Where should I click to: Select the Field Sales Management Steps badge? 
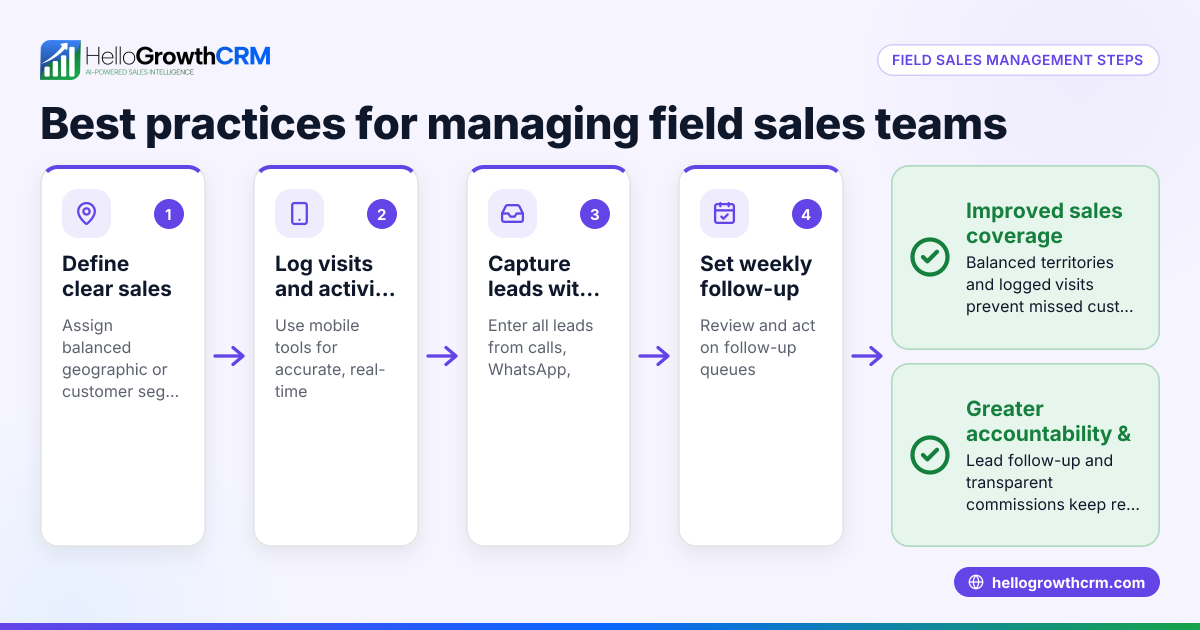pos(1018,60)
